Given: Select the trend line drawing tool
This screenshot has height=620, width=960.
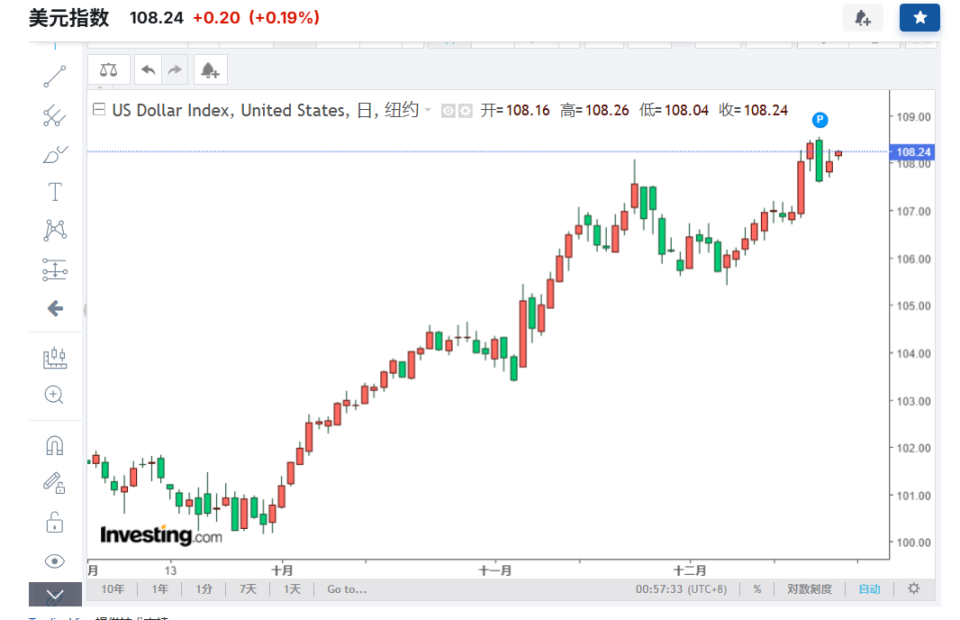Looking at the screenshot, I should click(54, 77).
